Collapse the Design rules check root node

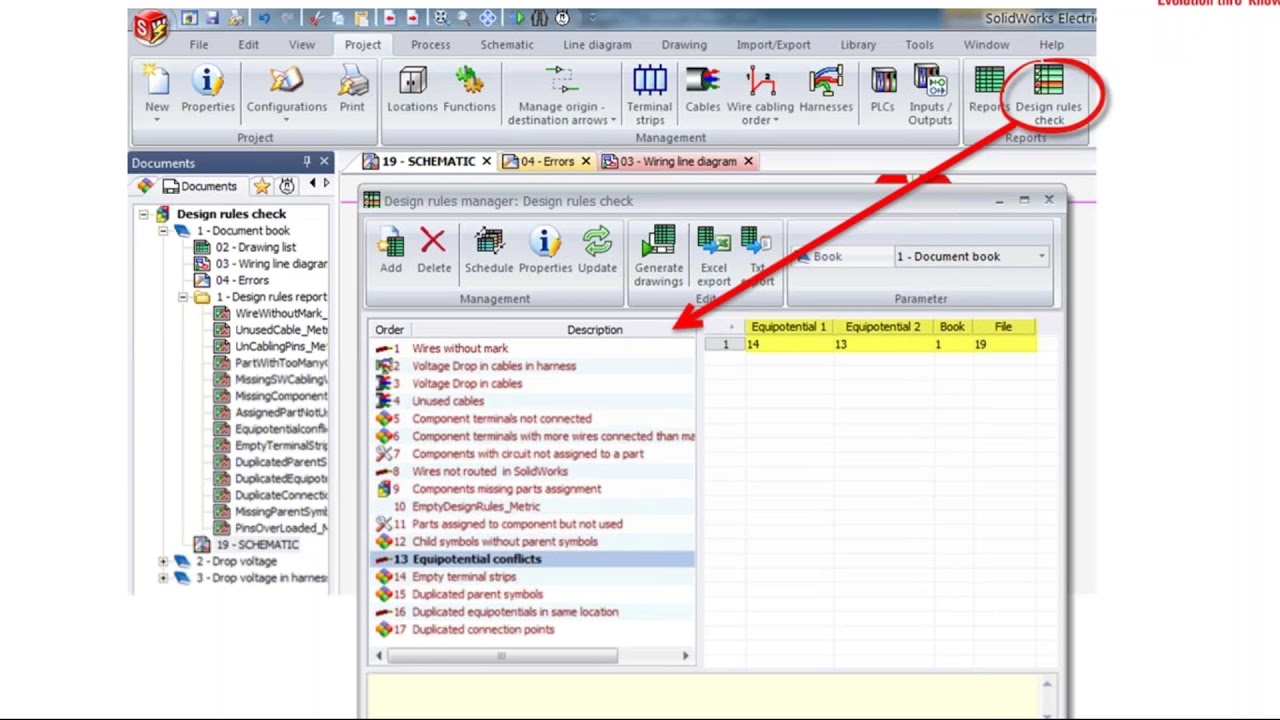coord(144,214)
